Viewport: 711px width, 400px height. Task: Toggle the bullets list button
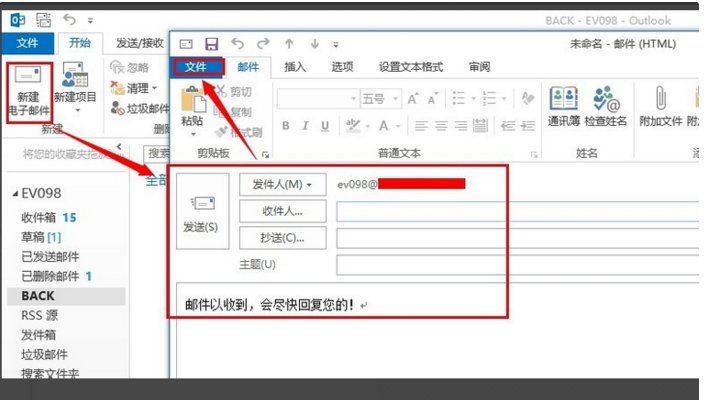click(x=459, y=98)
